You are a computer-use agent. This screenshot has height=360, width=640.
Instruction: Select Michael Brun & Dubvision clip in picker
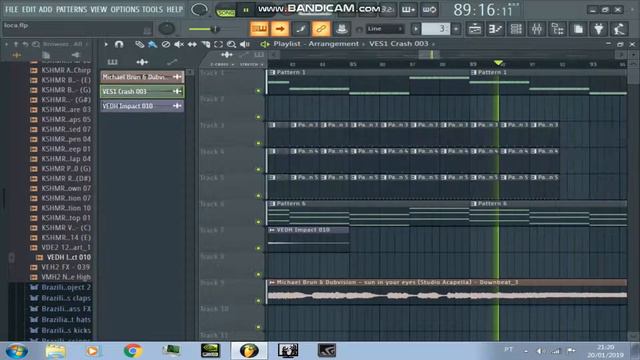[142, 77]
